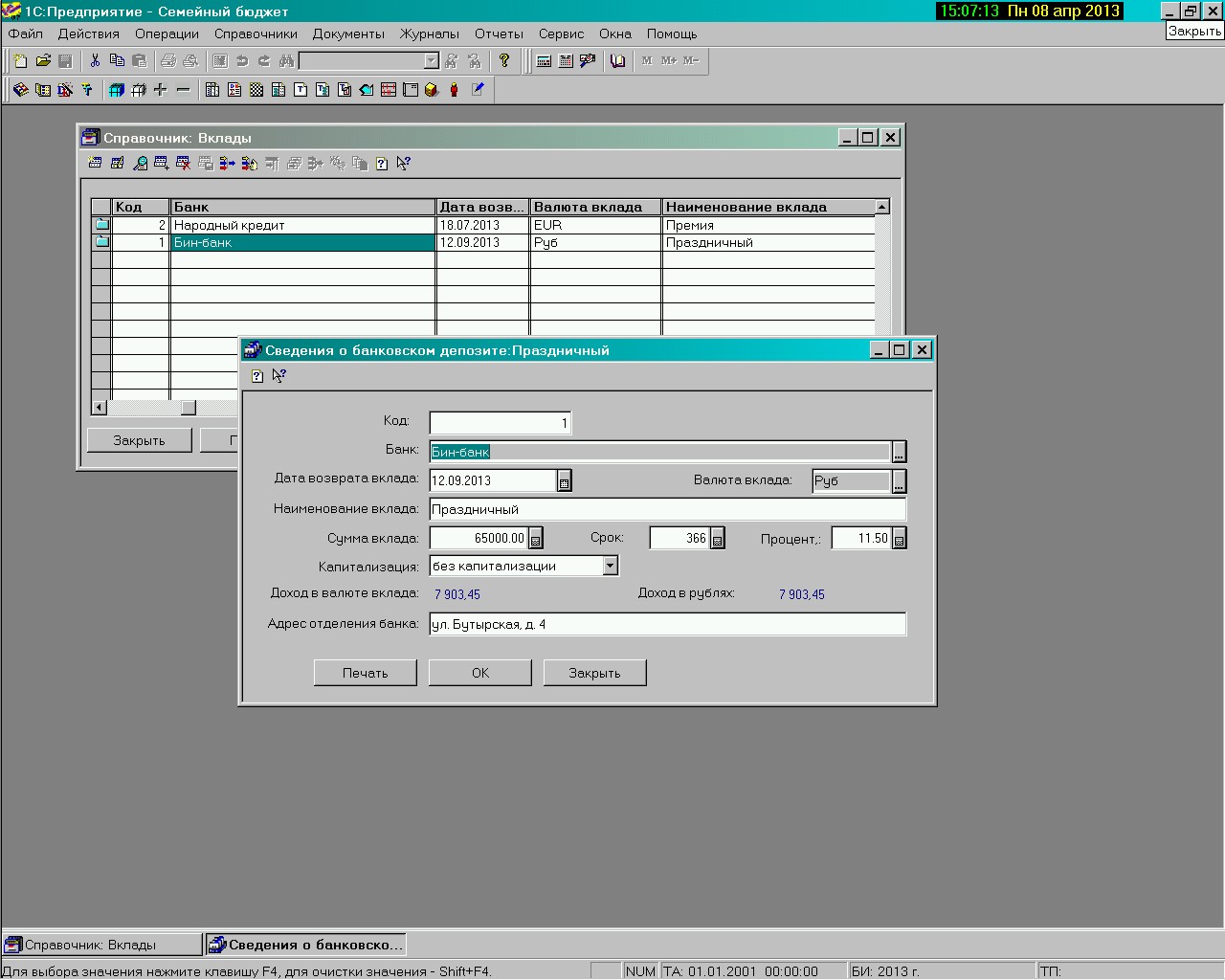Open the Операции menu

tap(167, 33)
